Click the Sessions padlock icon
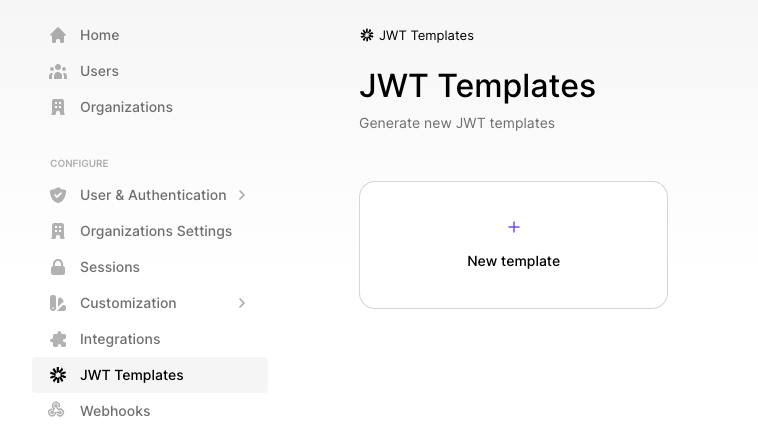Screen dimensions: 758x433 [x=58, y=267]
